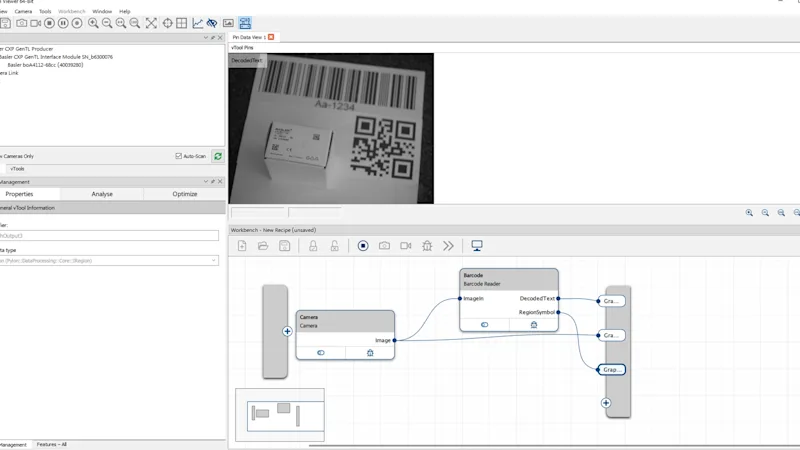Screen dimensions: 800x450
Task: Click the green refresh devices icon
Action: point(218,156)
